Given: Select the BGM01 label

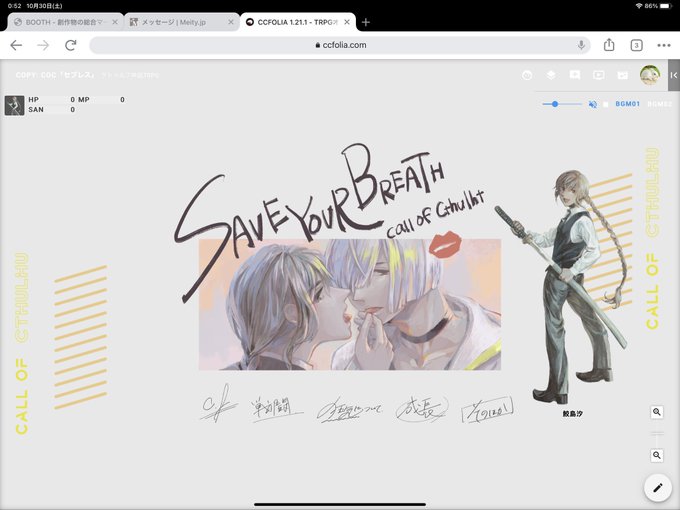Looking at the screenshot, I should tap(628, 104).
